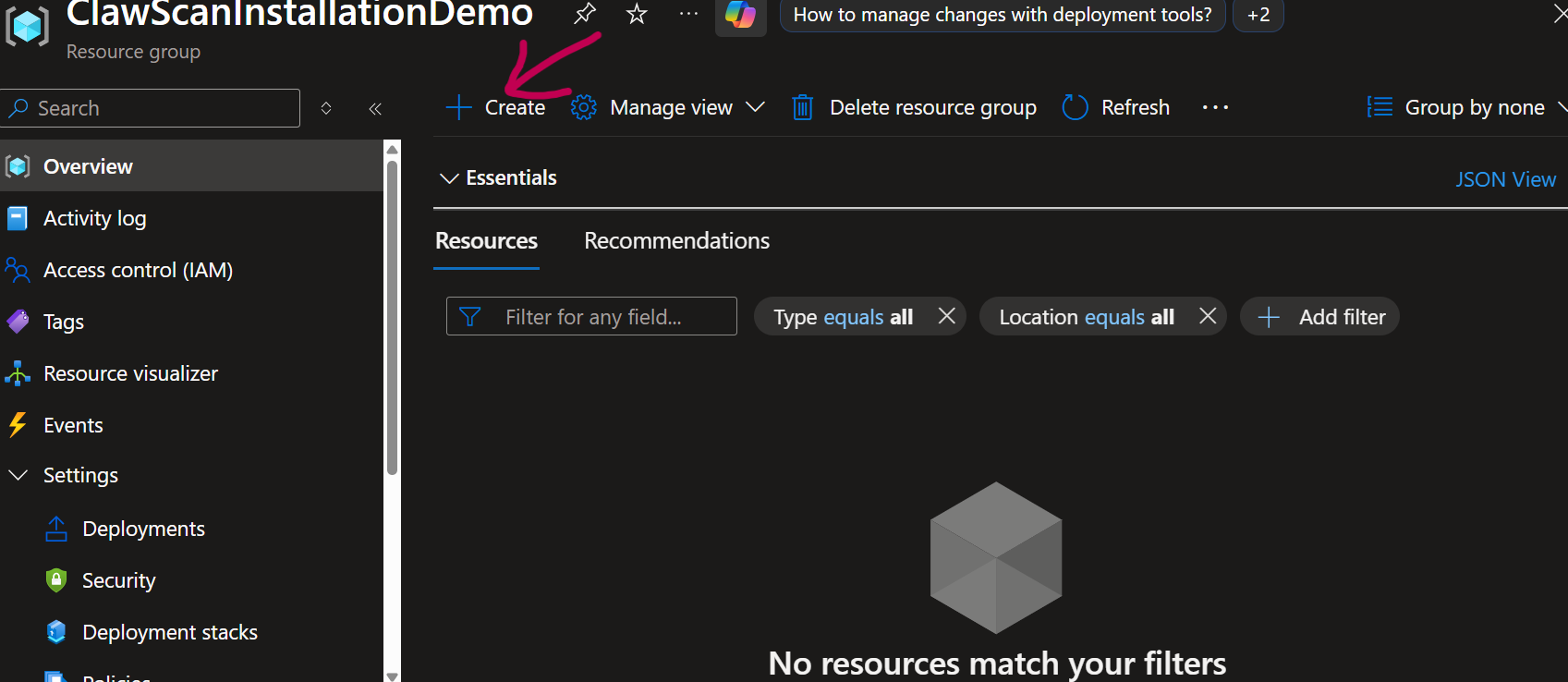
Task: Collapse the Essentials section
Action: 449,178
